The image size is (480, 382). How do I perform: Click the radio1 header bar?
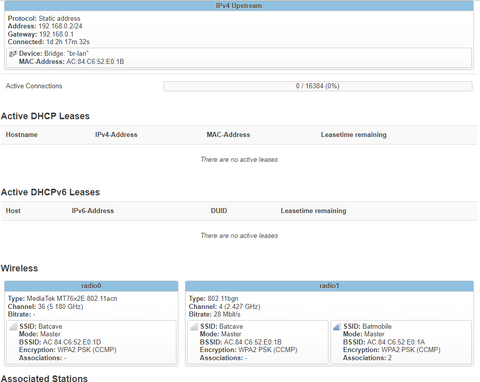pyautogui.click(x=329, y=286)
